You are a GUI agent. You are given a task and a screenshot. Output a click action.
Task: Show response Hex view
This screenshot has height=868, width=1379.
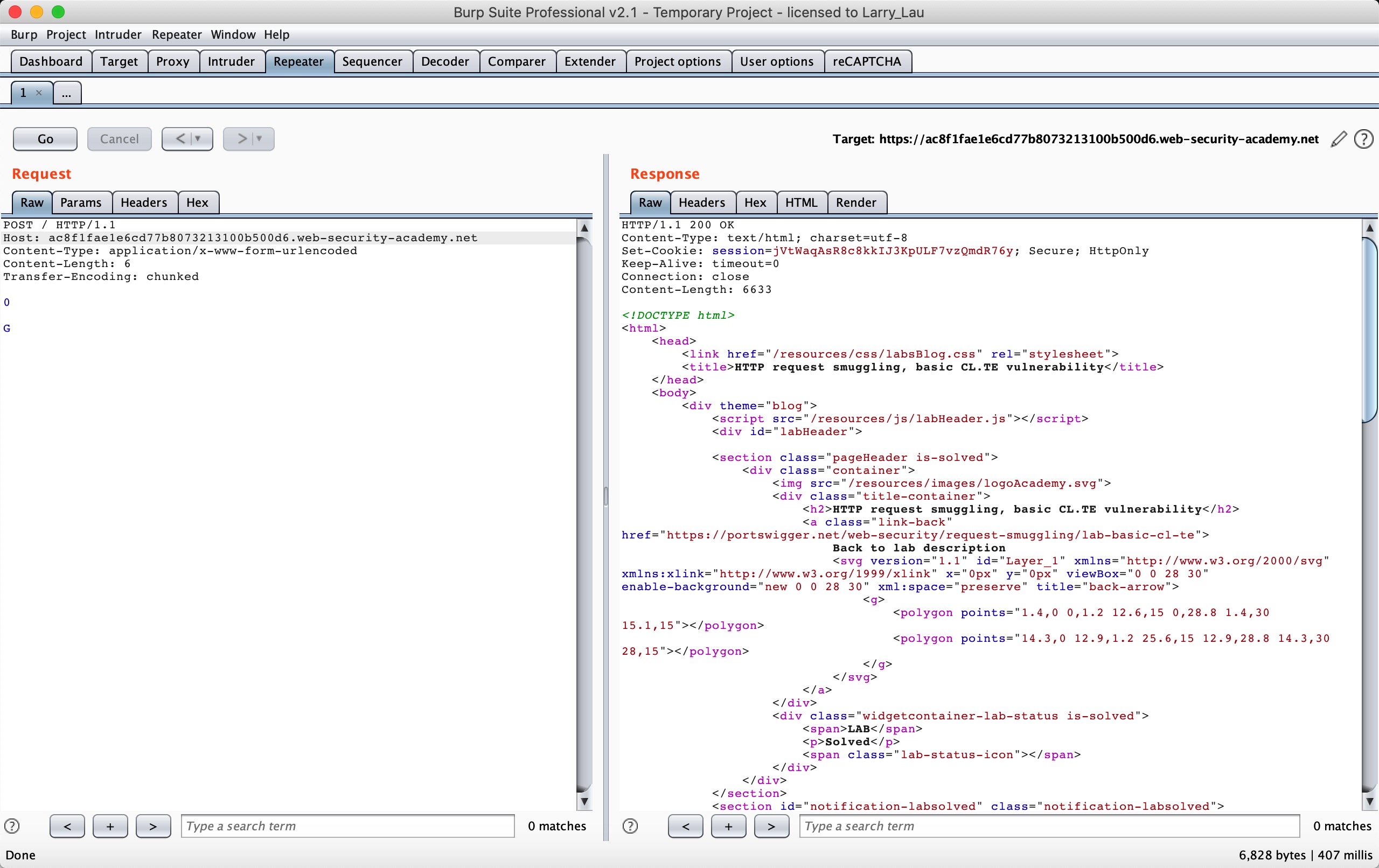coord(755,202)
